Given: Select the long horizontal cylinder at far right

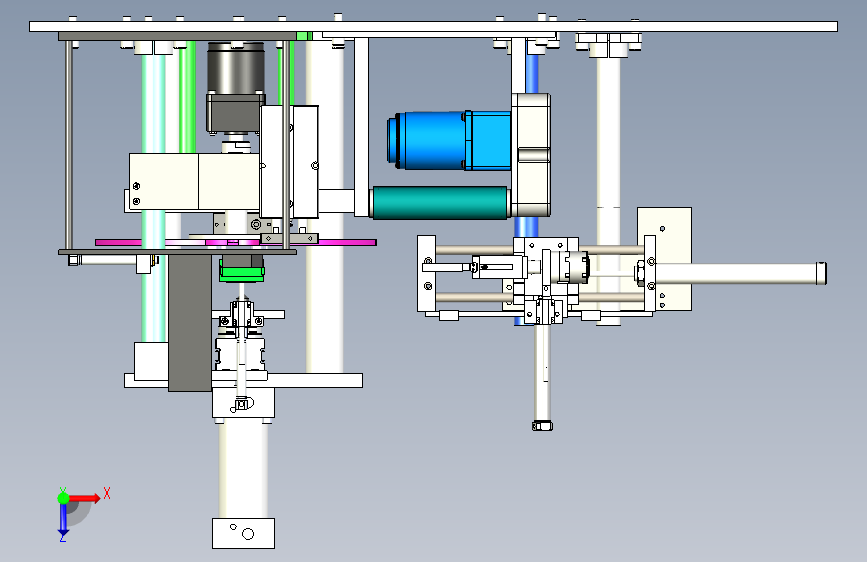Looking at the screenshot, I should pos(741,274).
